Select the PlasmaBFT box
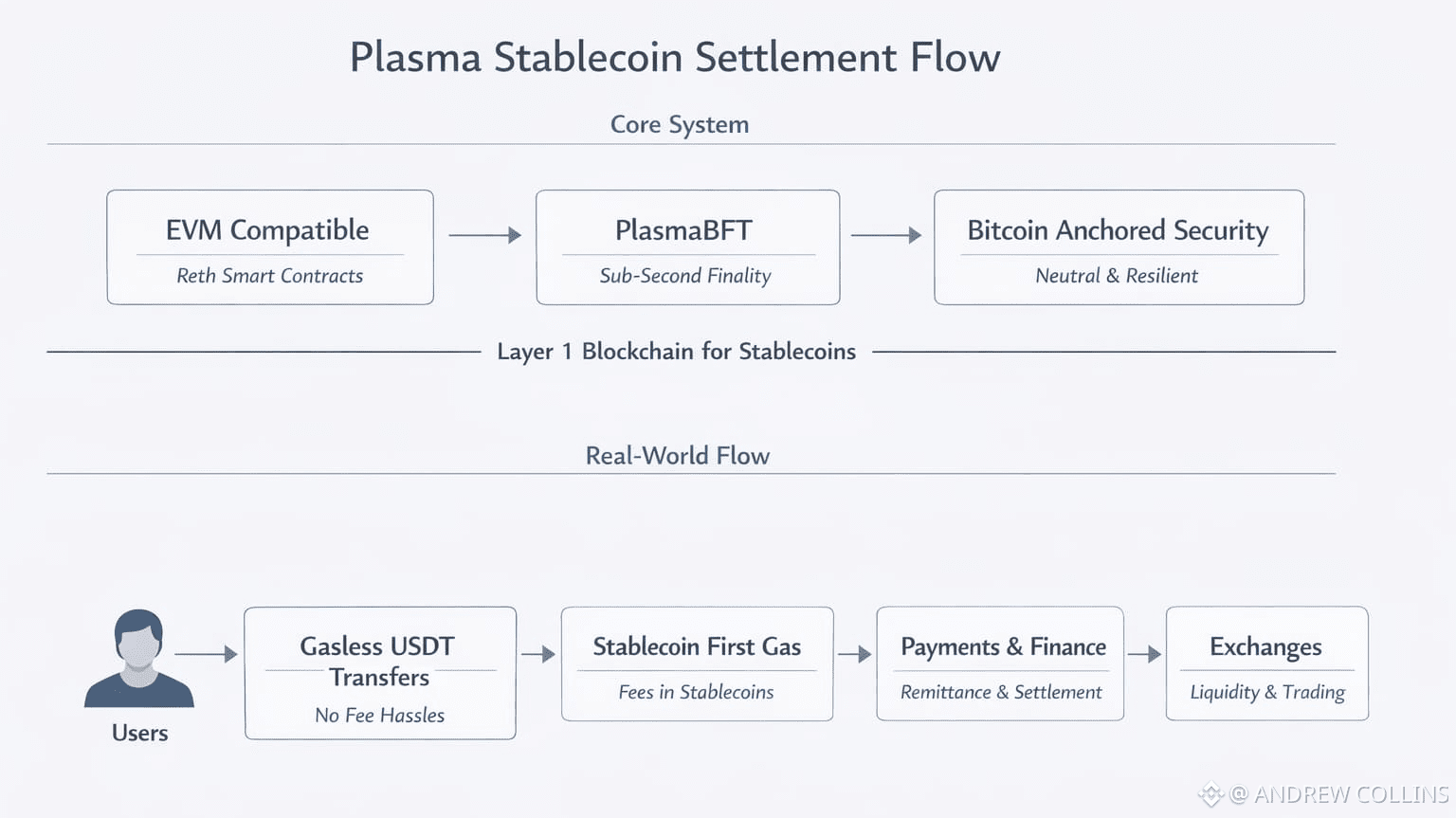Image resolution: width=1456 pixels, height=818 pixels. click(x=687, y=247)
